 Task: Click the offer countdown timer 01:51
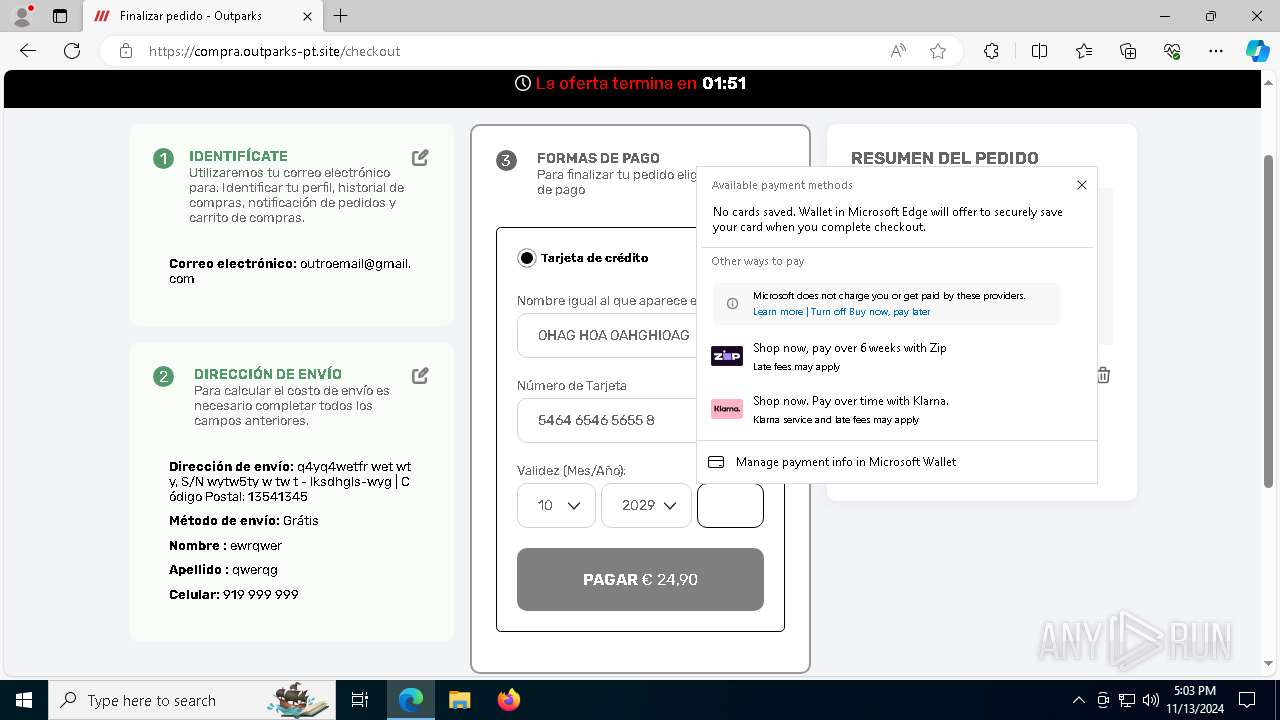pos(724,84)
